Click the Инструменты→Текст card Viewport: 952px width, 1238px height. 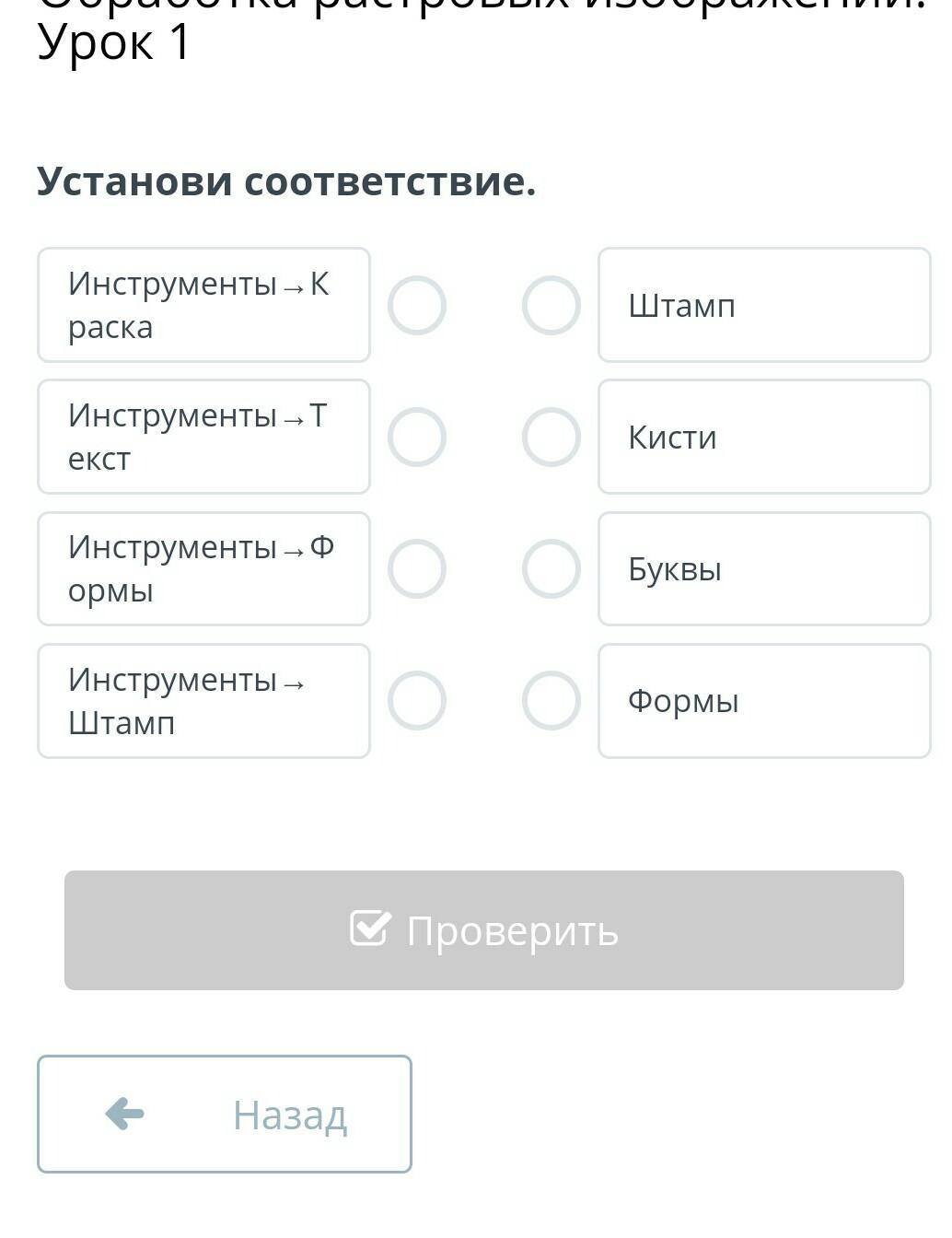[203, 437]
